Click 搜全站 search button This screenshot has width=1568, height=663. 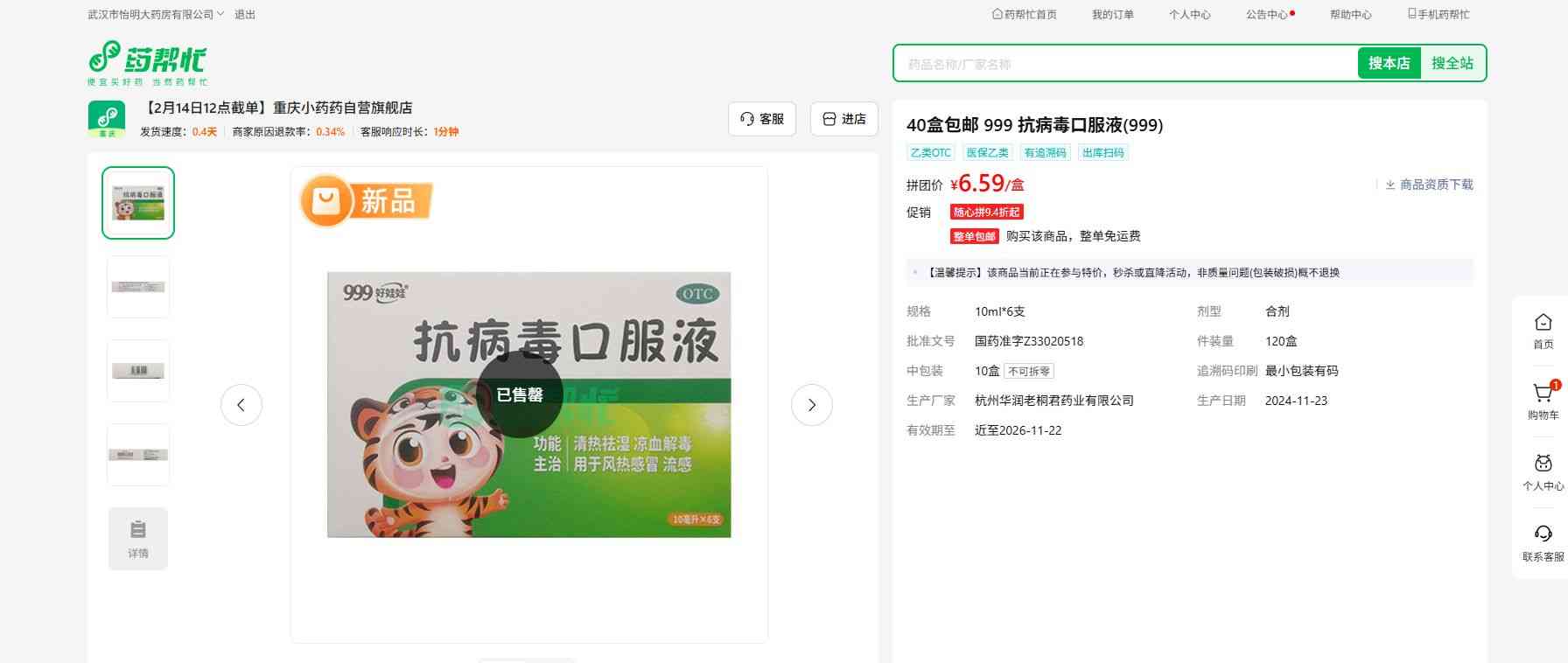point(1452,63)
